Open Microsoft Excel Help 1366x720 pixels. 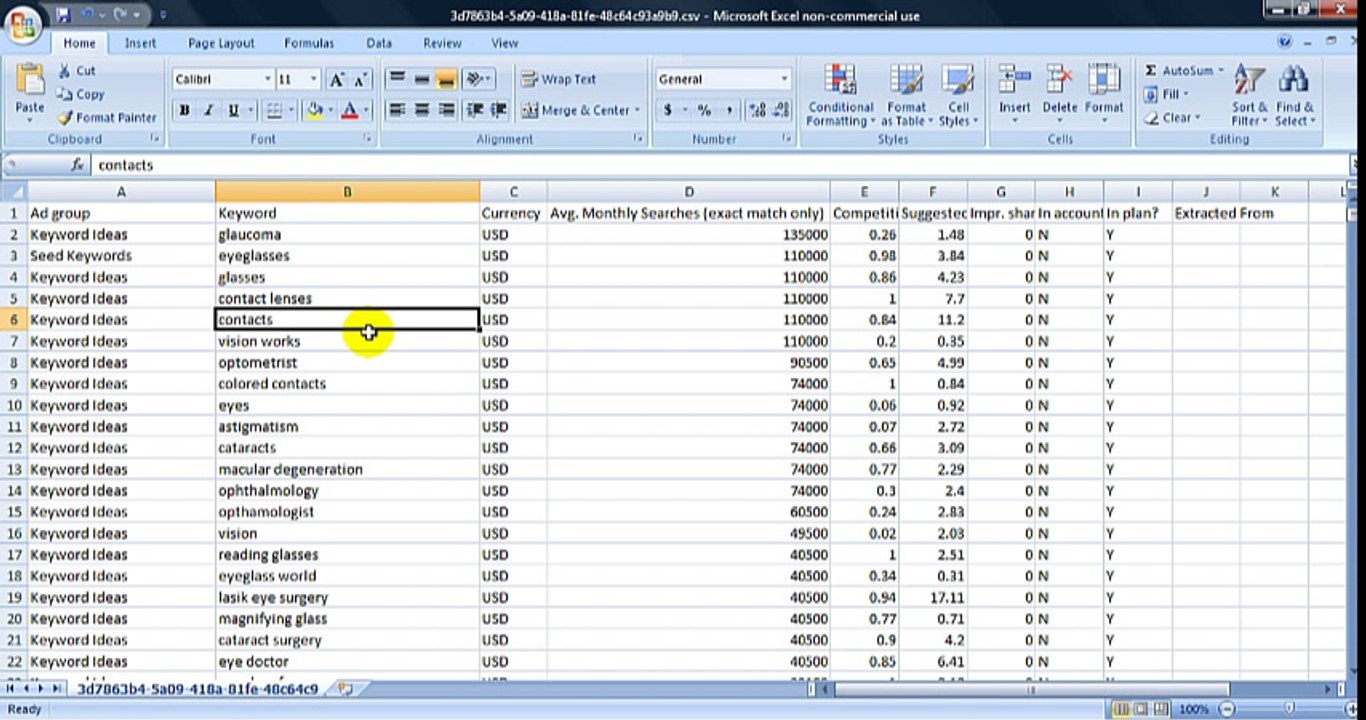click(x=1285, y=42)
